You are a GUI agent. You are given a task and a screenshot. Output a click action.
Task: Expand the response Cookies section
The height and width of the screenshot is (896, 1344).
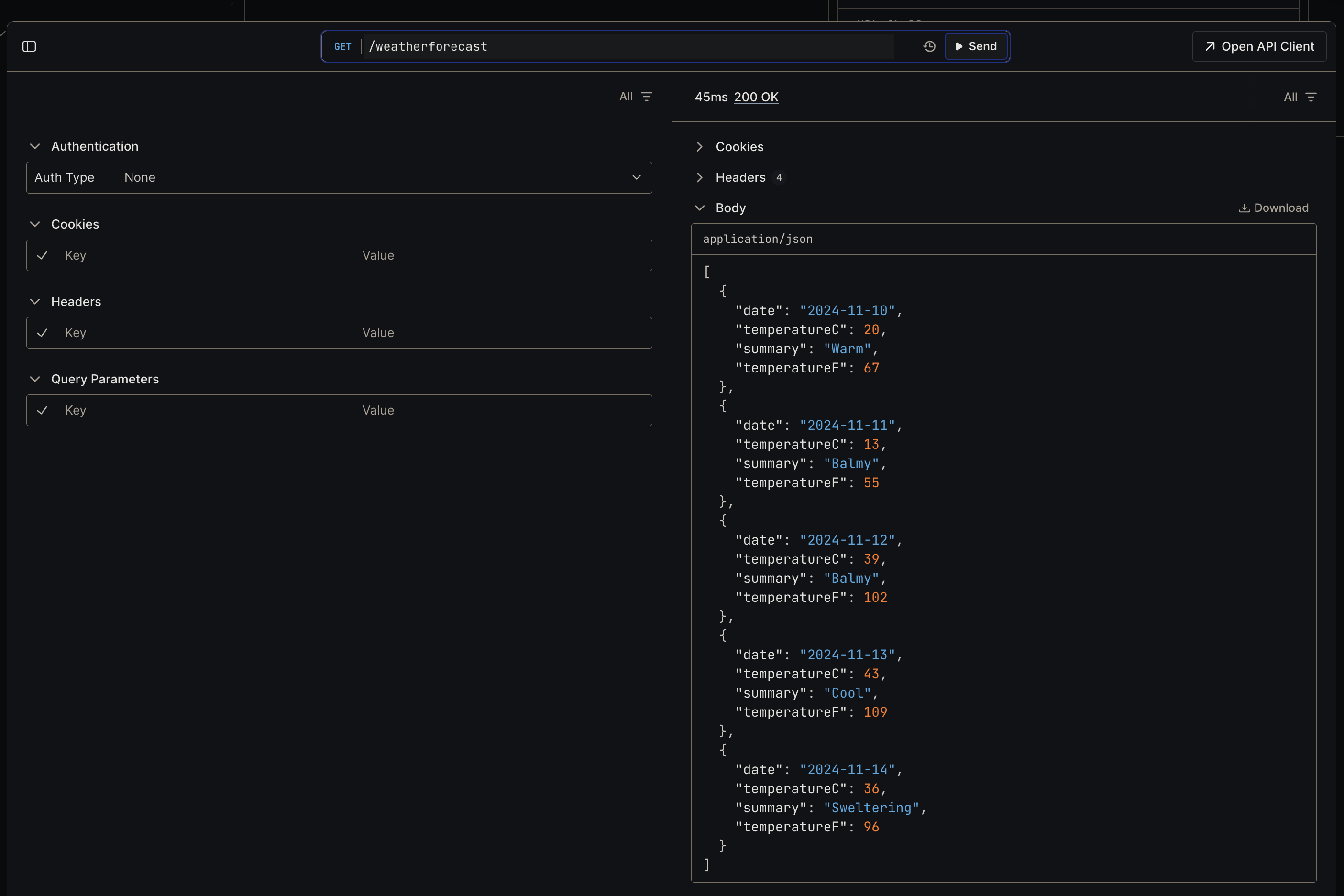[x=729, y=147]
